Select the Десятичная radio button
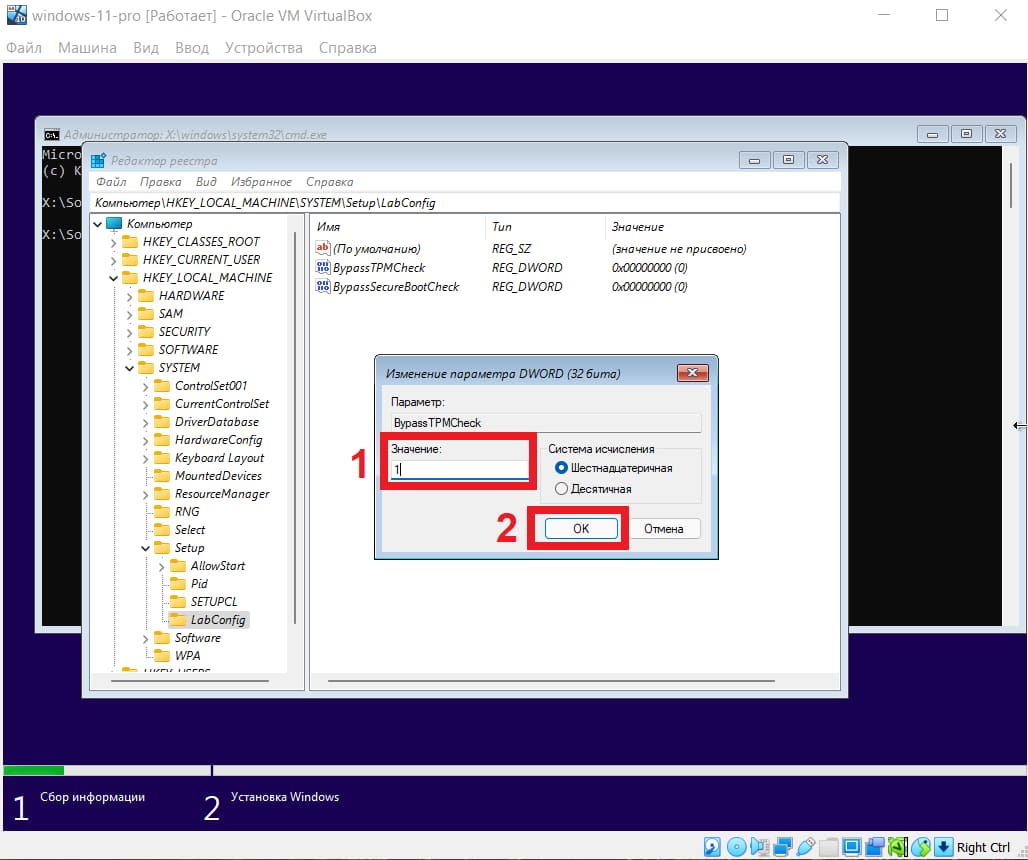This screenshot has height=860, width=1028. pyautogui.click(x=561, y=489)
